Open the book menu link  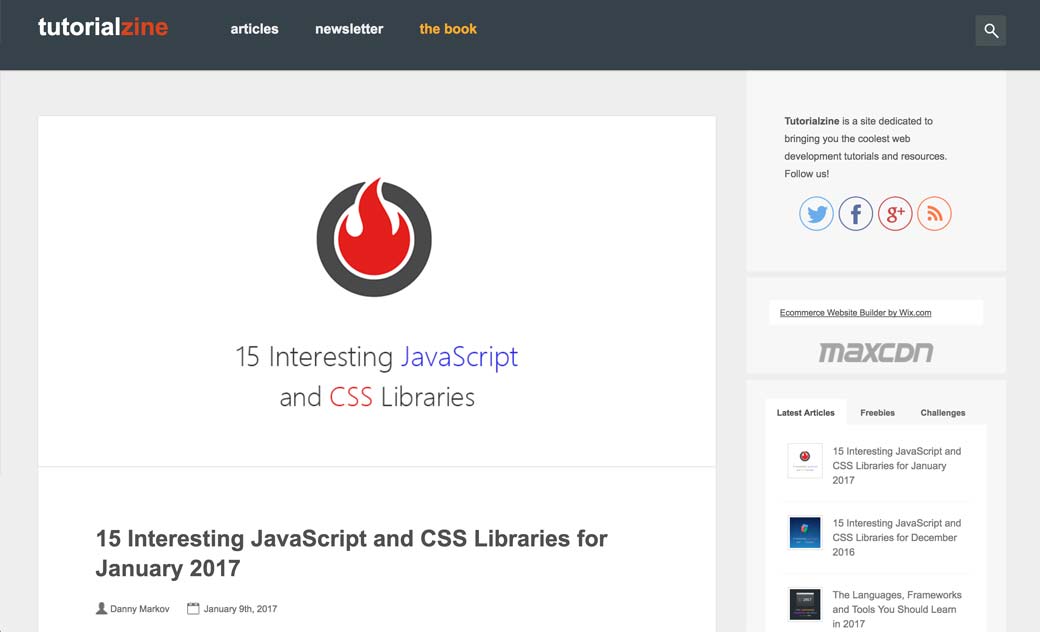click(x=448, y=29)
